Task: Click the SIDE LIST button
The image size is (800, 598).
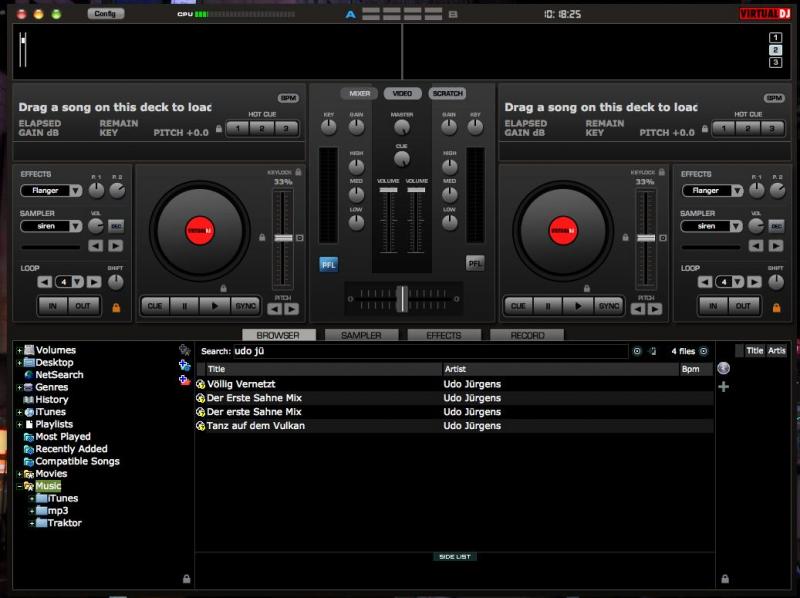Action: pos(455,557)
